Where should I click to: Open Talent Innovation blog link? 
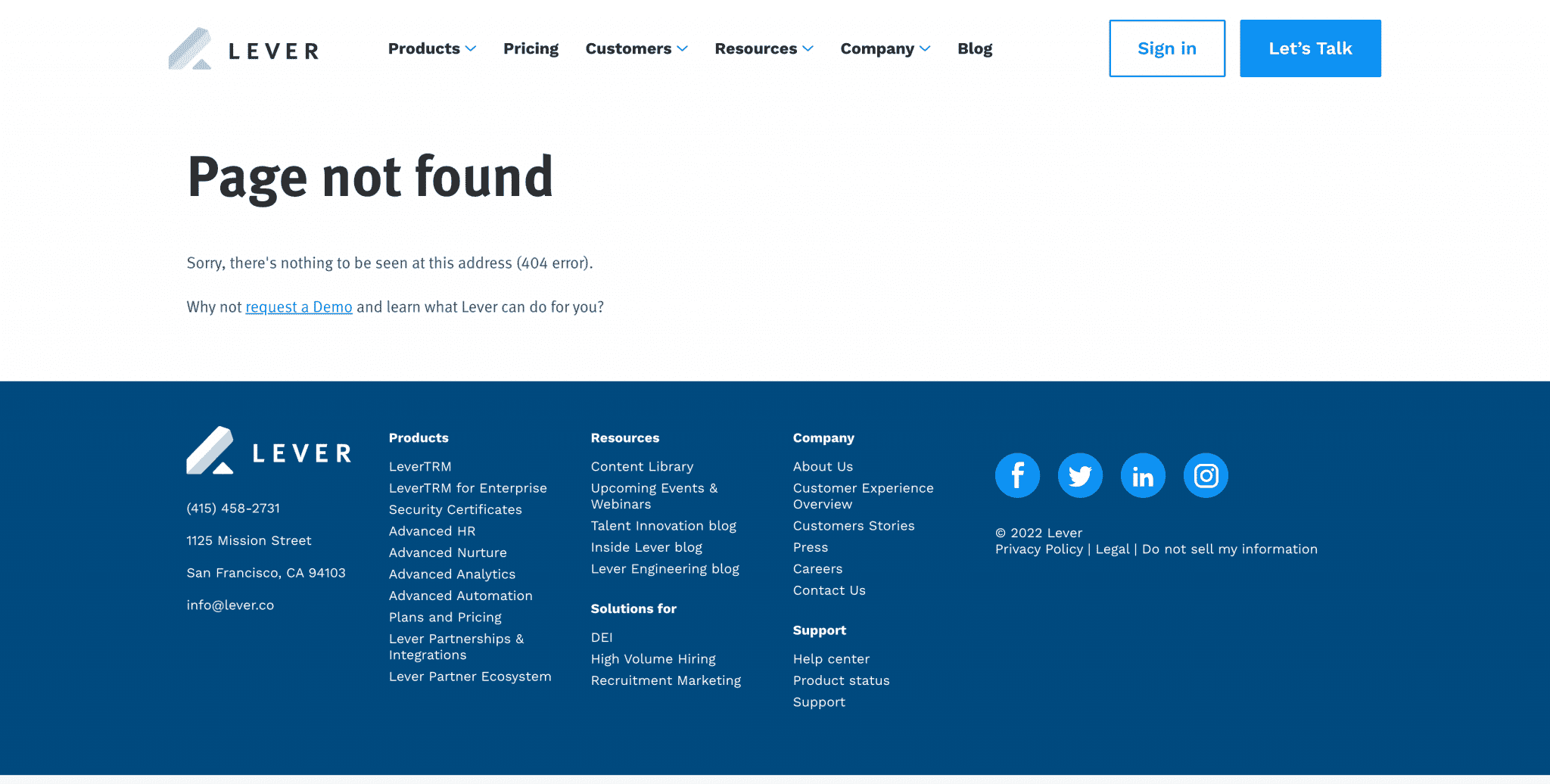pyautogui.click(x=663, y=526)
